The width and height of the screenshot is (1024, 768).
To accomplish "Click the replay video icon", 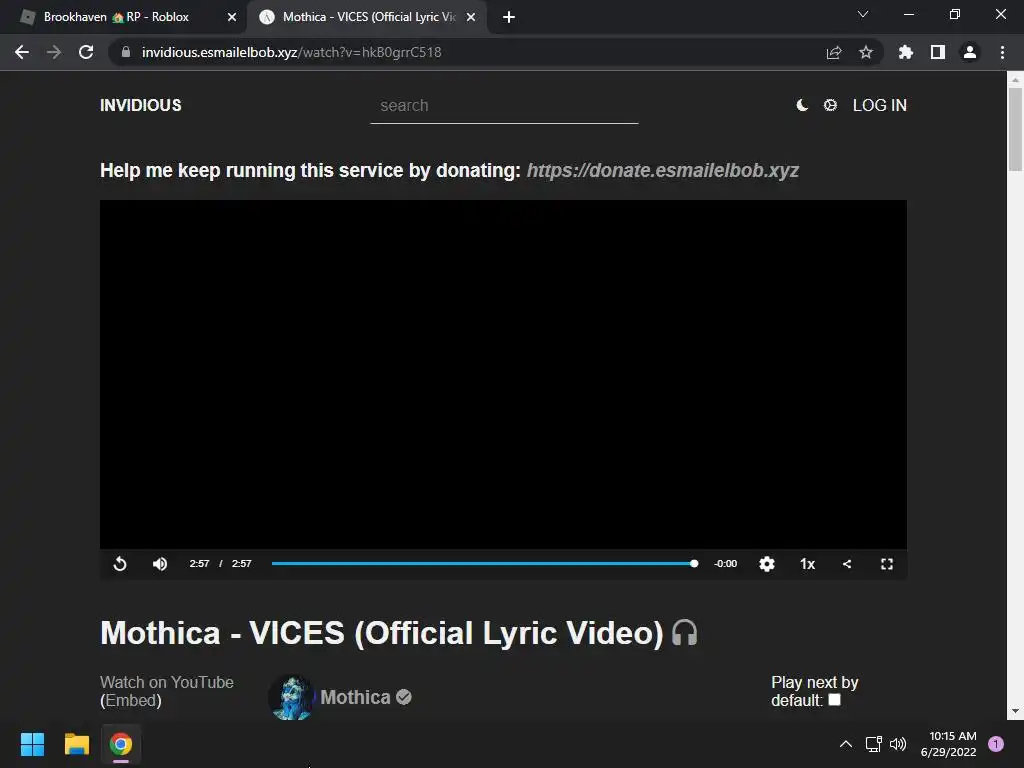I will pyautogui.click(x=120, y=564).
